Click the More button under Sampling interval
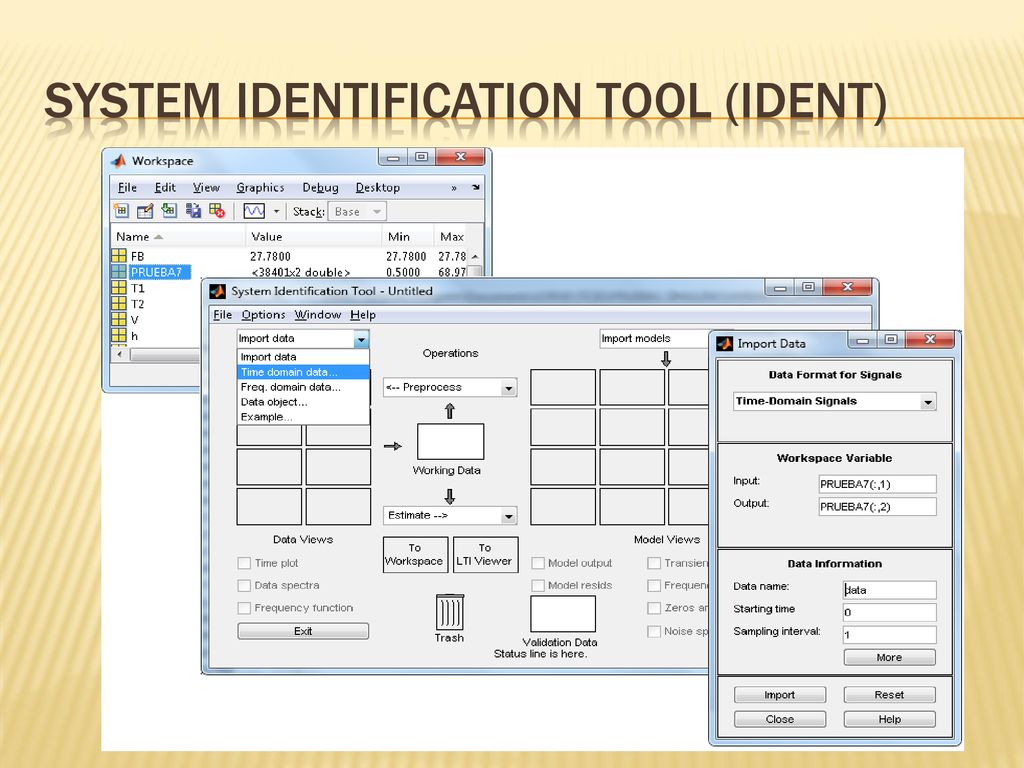This screenshot has height=768, width=1024. [889, 657]
